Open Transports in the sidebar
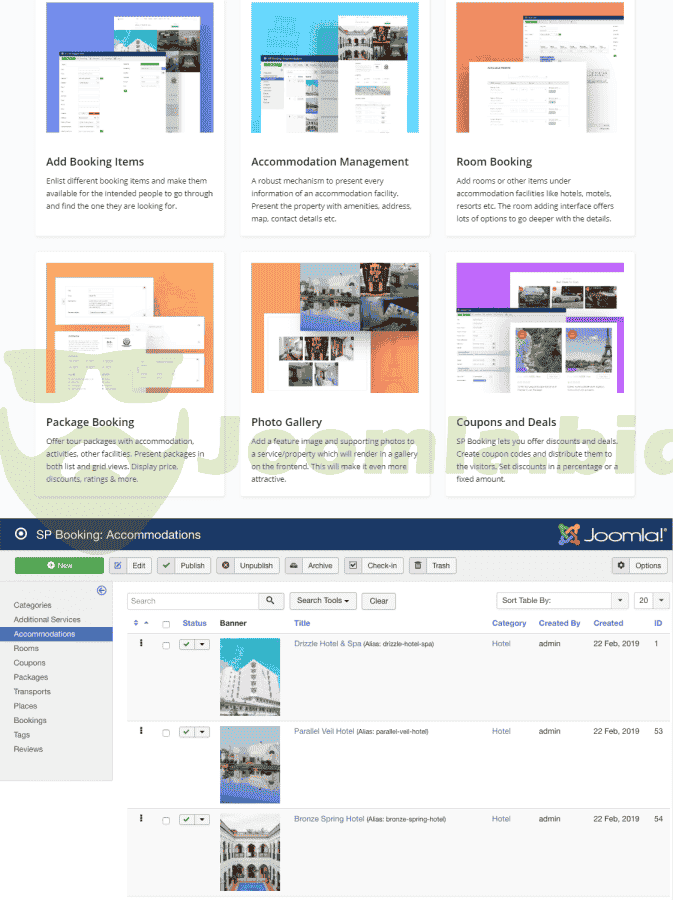The image size is (673, 900). pyautogui.click(x=32, y=692)
